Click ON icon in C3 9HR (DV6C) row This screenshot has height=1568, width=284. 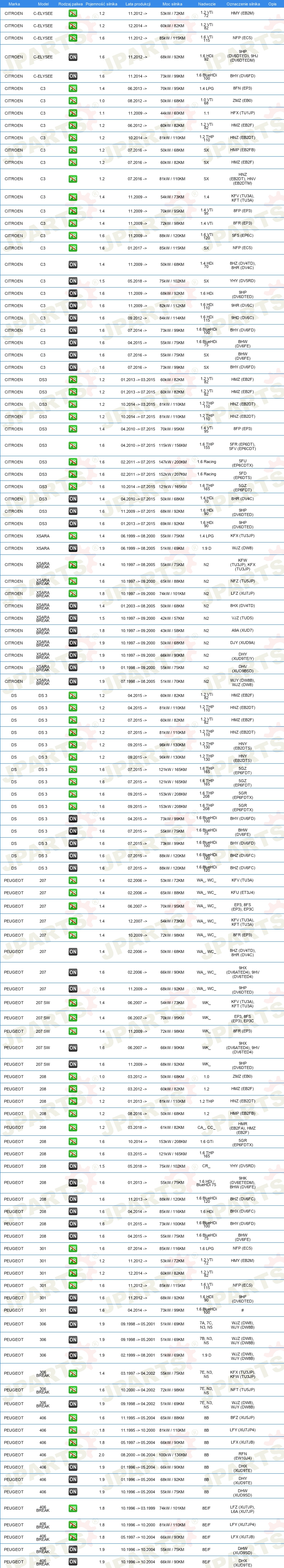[x=73, y=306]
